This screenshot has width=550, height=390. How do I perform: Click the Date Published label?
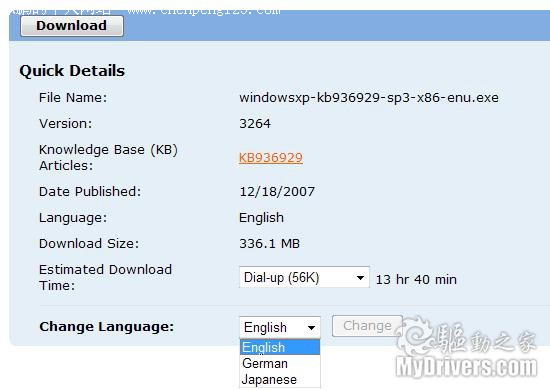(90, 191)
